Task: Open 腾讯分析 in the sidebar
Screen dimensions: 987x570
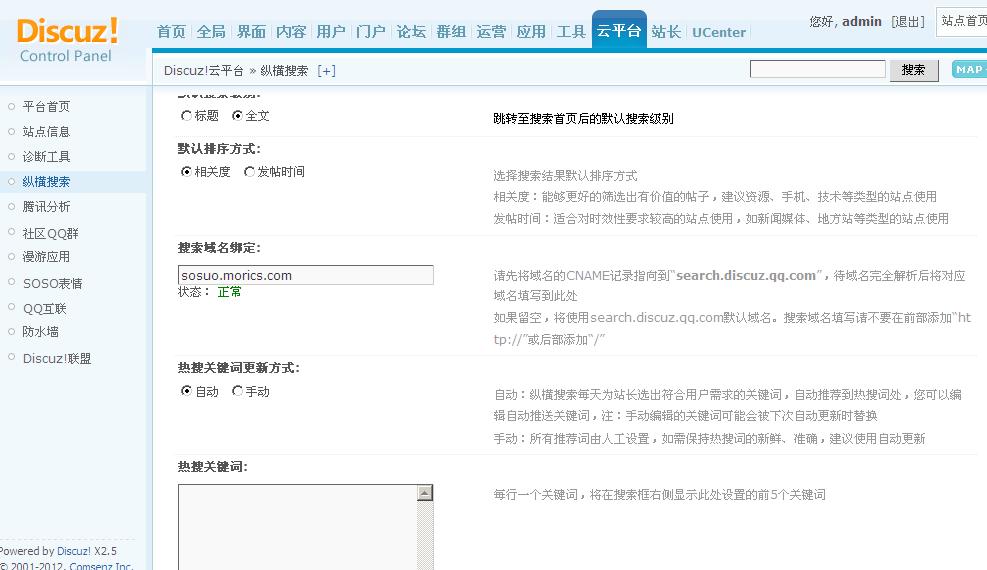Action: pos(46,206)
